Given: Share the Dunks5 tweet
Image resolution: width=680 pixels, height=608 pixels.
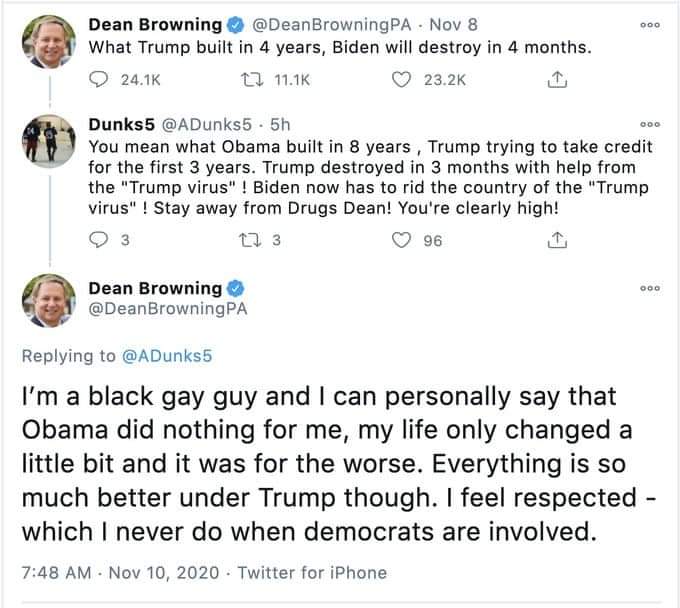Looking at the screenshot, I should tap(557, 239).
